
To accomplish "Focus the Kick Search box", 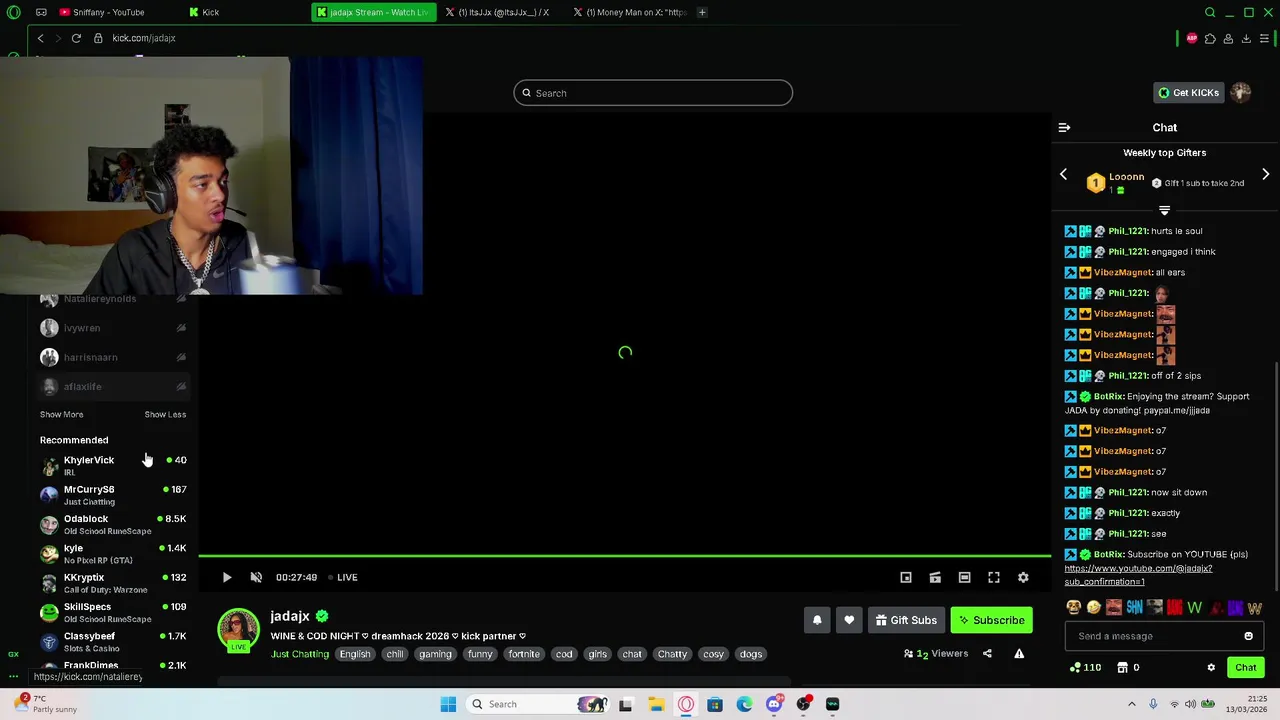I will click(x=653, y=93).
